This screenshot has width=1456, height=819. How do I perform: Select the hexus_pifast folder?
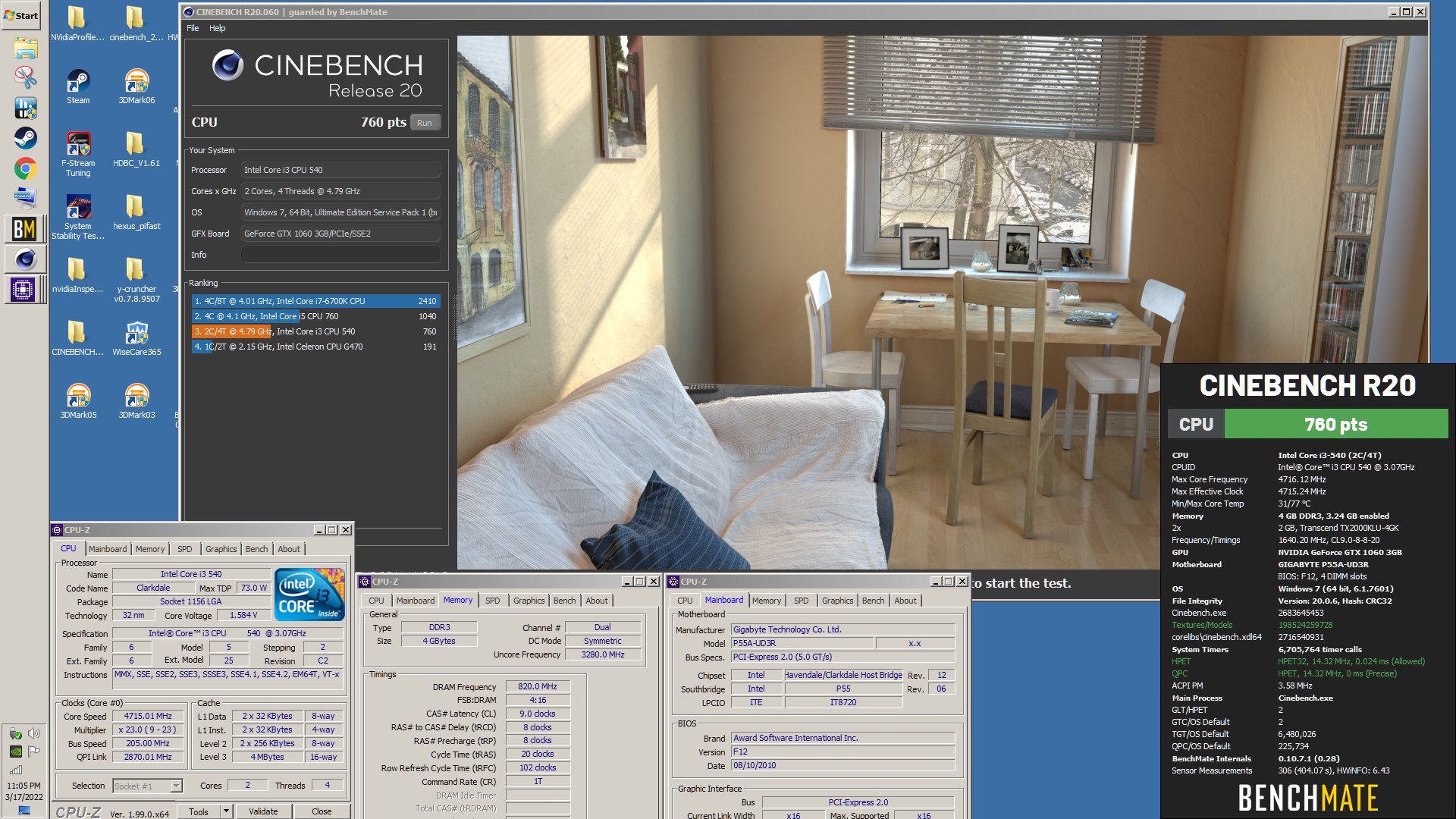coord(136,212)
